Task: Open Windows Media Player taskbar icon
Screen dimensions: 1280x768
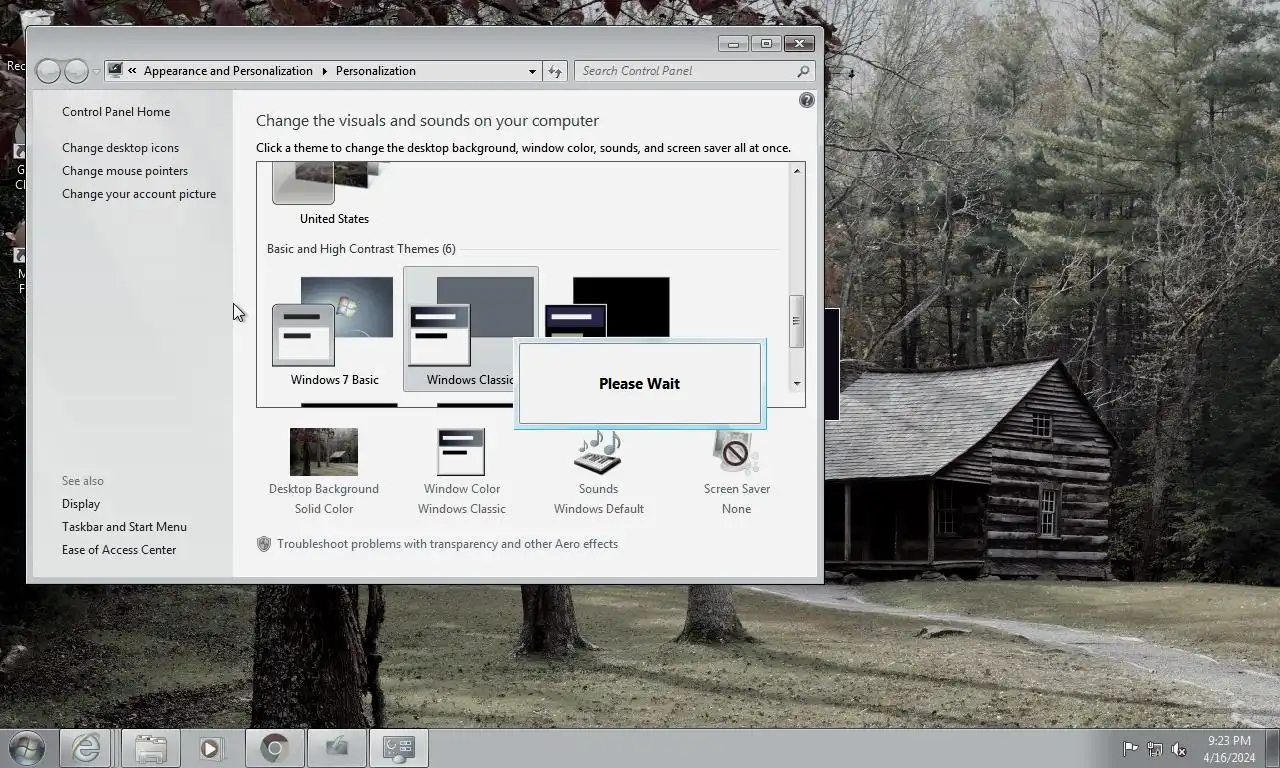Action: (x=210, y=748)
